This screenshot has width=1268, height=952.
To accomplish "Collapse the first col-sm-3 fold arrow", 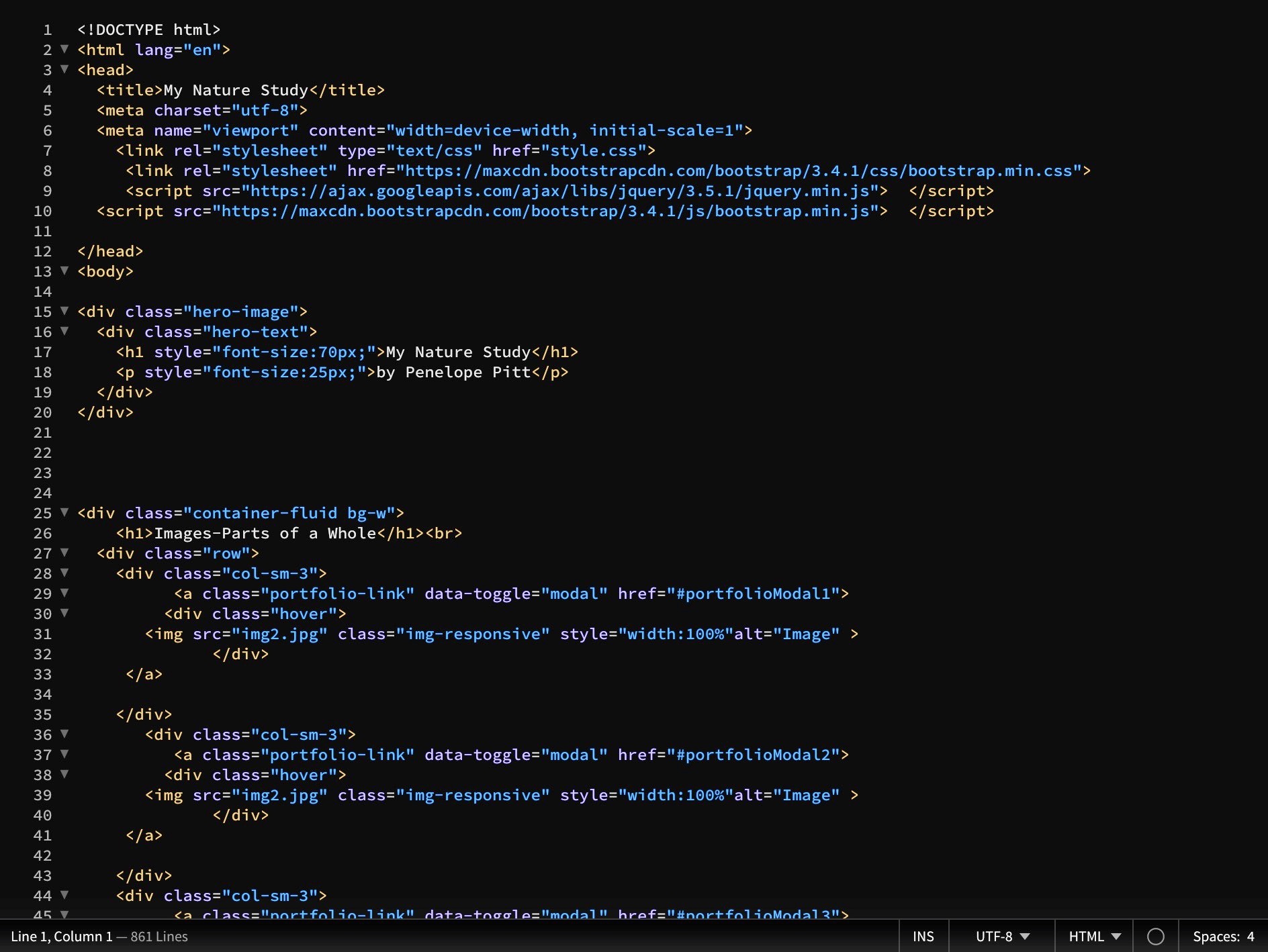I will pyautogui.click(x=64, y=573).
